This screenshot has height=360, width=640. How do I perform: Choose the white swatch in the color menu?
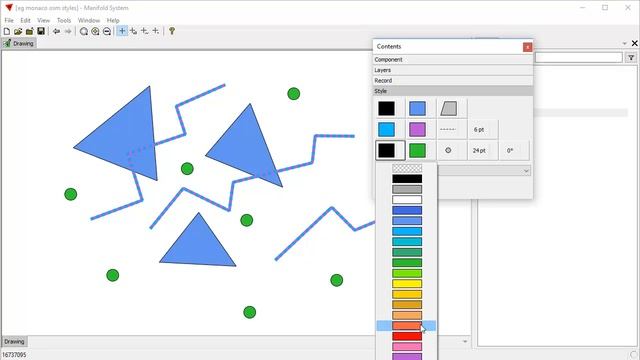pyautogui.click(x=407, y=200)
